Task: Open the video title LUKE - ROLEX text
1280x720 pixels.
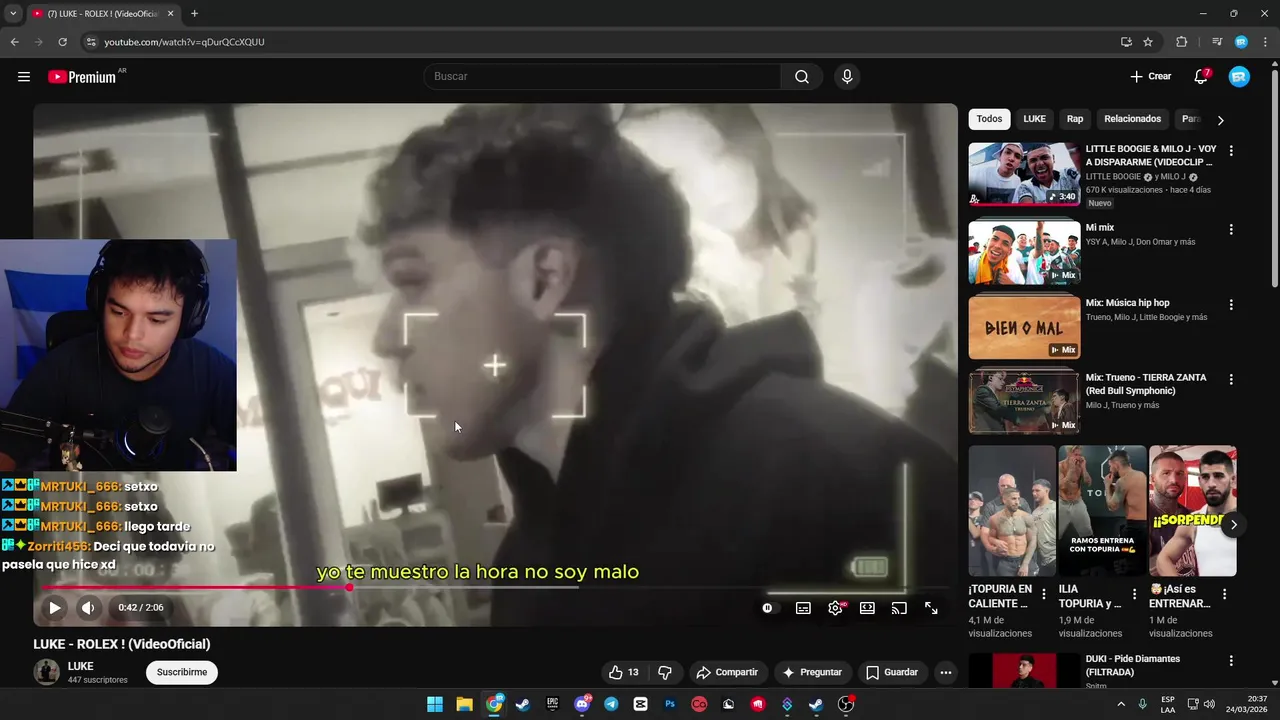Action: click(x=122, y=644)
